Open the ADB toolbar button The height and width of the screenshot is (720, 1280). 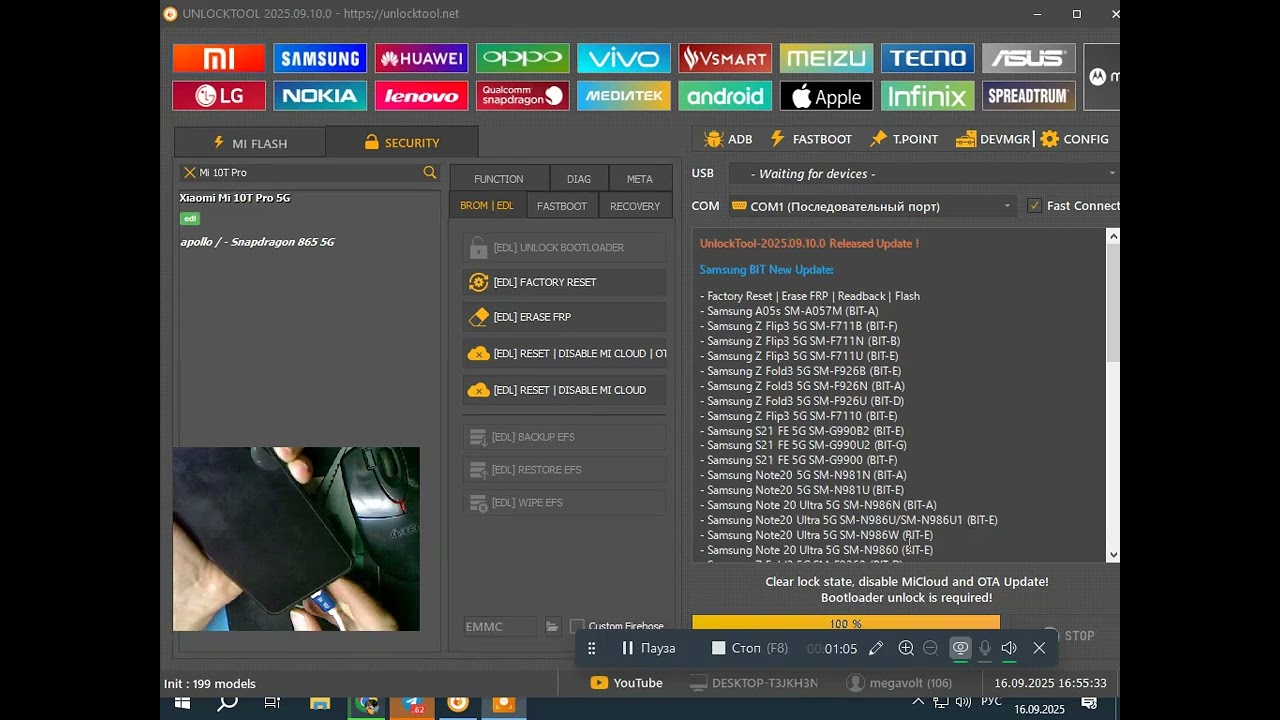pos(728,139)
